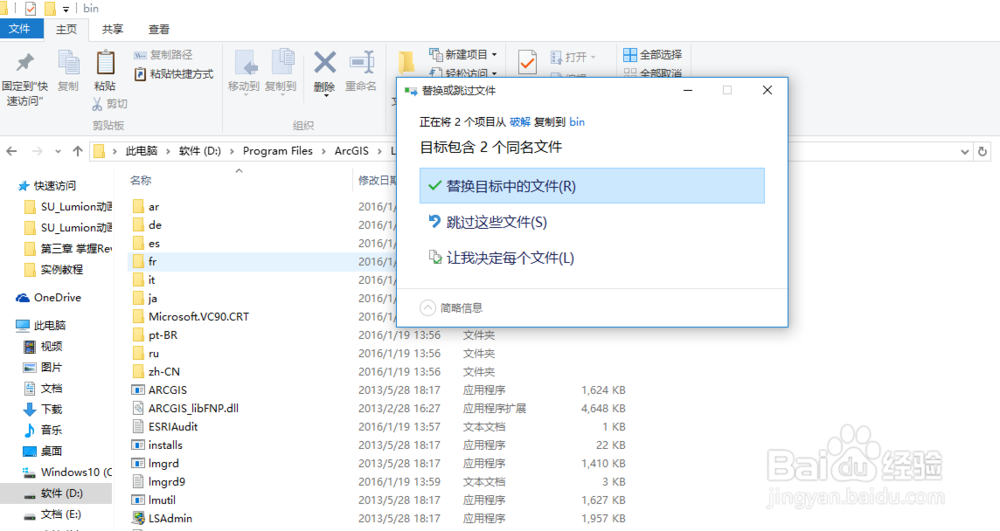This screenshot has height=531, width=1000.
Task: Open the New item dropdown
Action: (x=462, y=55)
